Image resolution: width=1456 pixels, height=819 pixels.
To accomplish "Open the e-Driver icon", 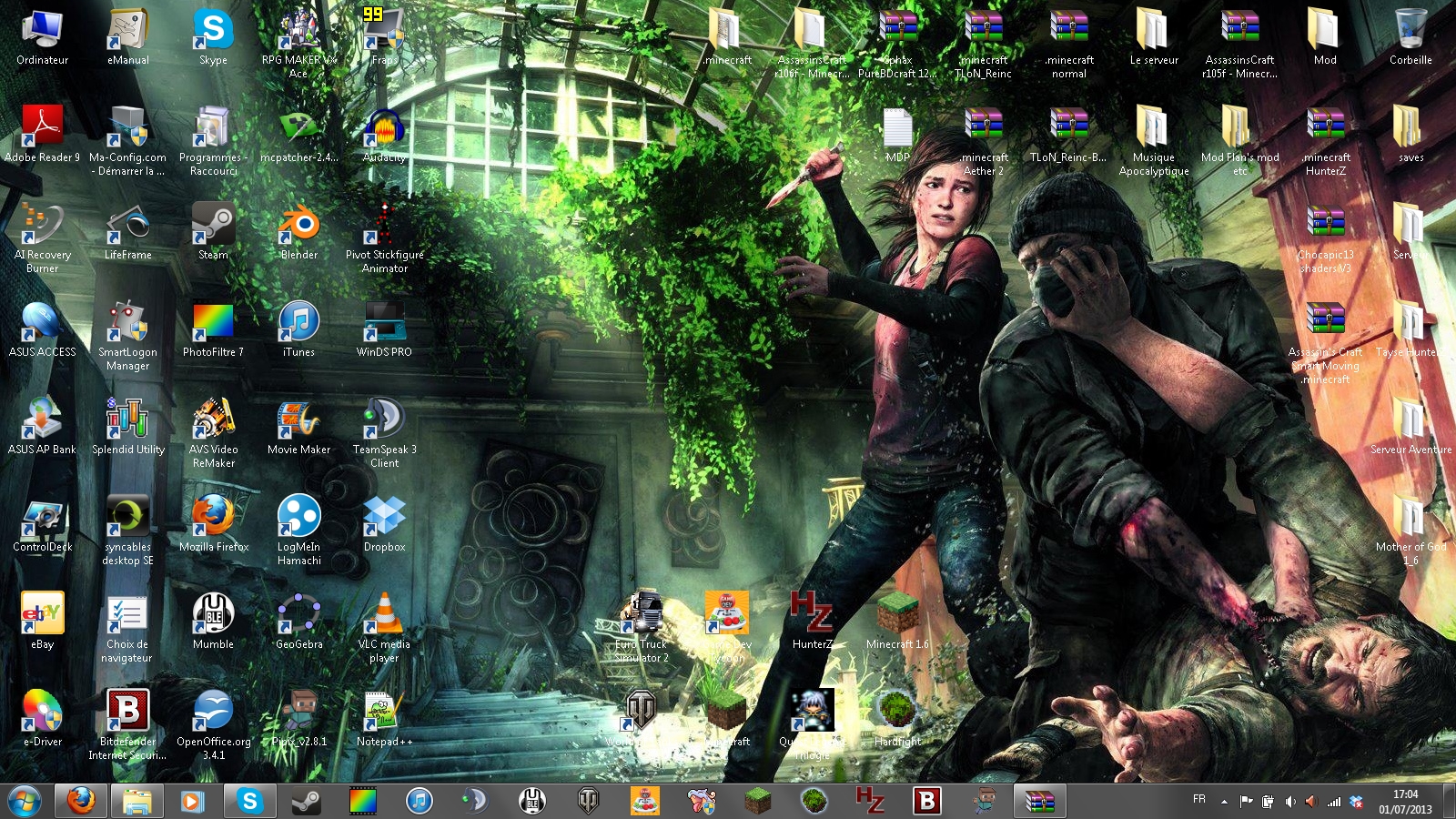I will 42,718.
